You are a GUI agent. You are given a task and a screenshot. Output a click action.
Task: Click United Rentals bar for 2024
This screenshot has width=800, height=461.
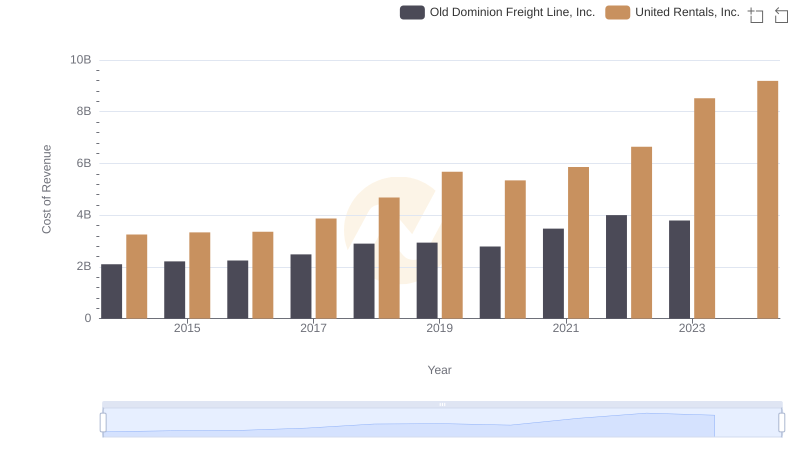click(x=767, y=200)
